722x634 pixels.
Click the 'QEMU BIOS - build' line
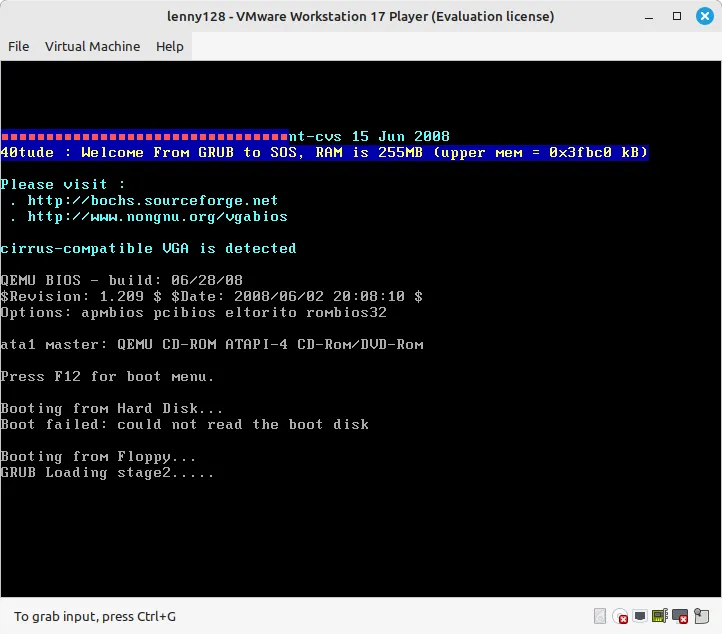[122, 280]
